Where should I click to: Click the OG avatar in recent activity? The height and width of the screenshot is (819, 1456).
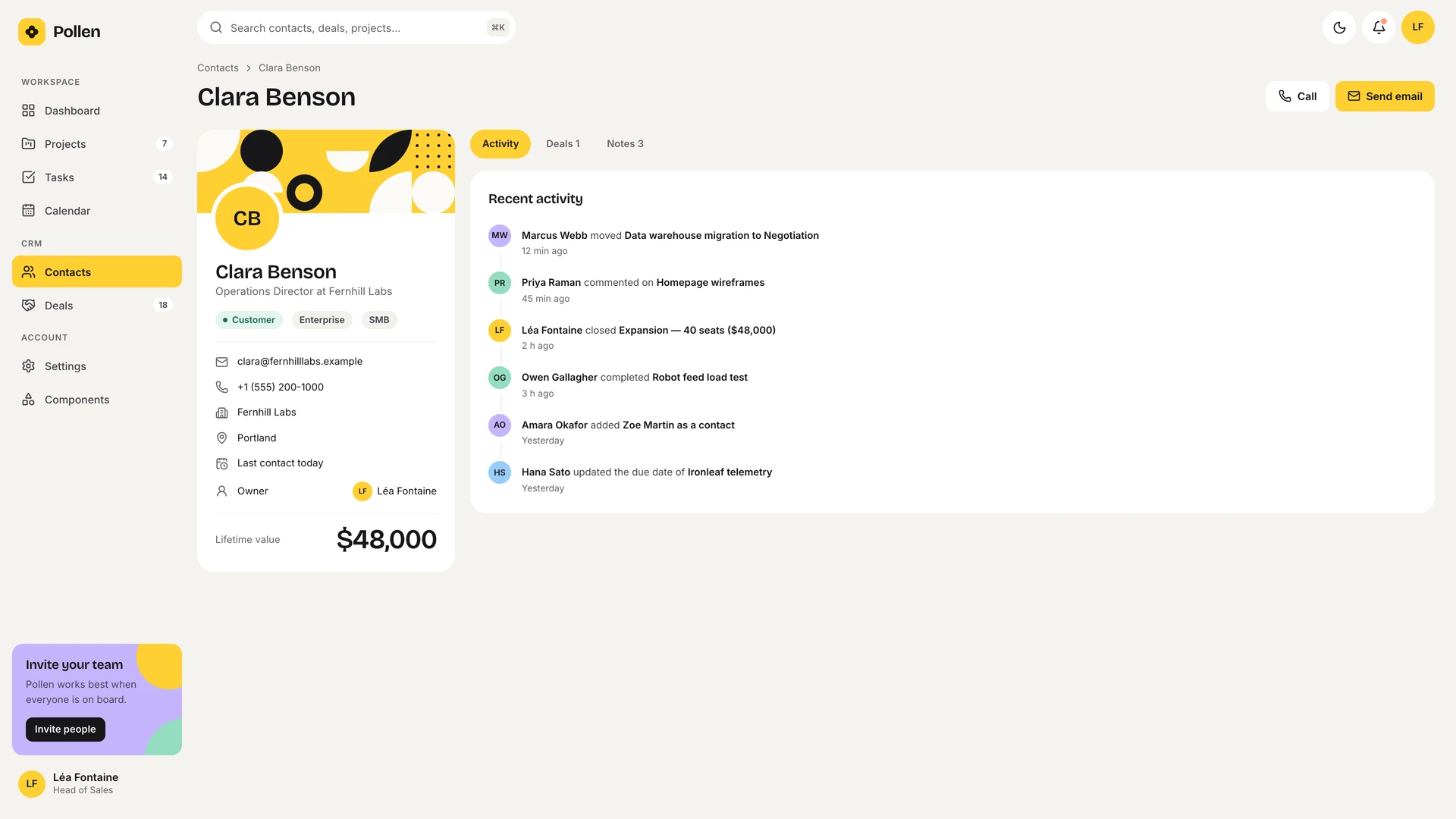(500, 378)
